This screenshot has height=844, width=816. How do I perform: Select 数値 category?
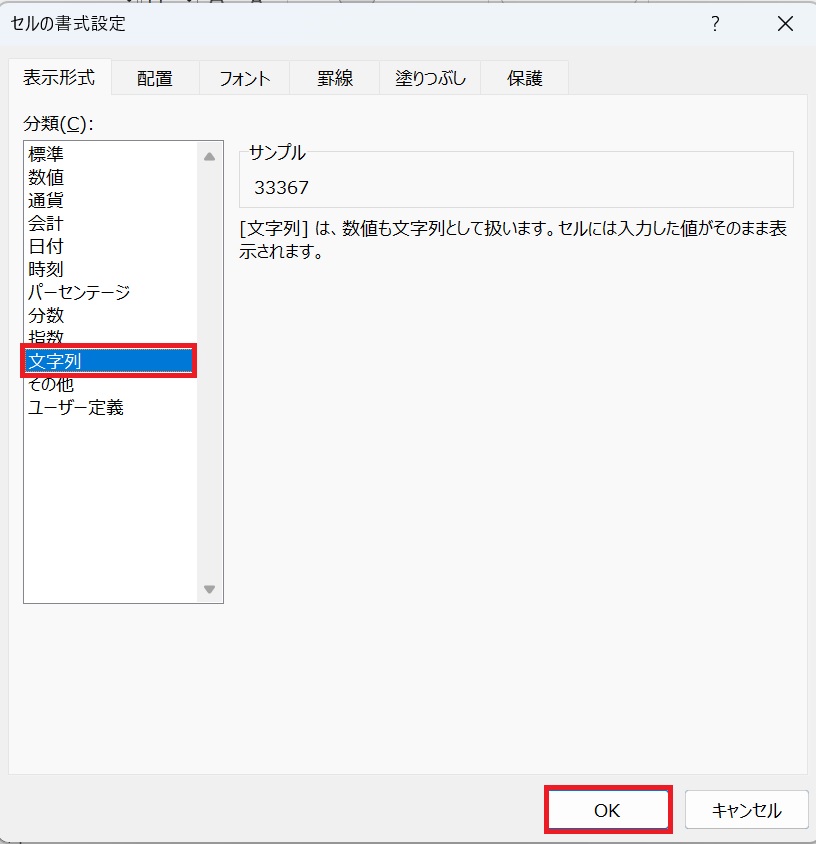[111, 177]
